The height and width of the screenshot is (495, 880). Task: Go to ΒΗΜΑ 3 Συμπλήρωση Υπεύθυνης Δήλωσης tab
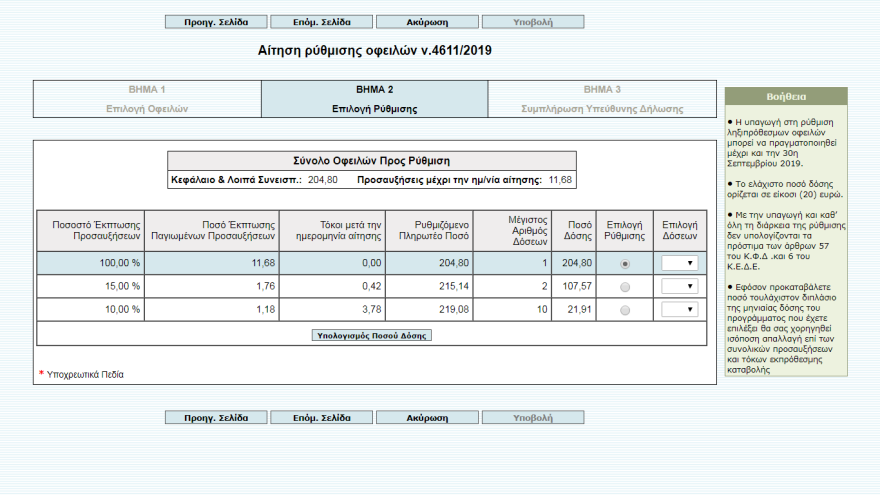point(602,99)
